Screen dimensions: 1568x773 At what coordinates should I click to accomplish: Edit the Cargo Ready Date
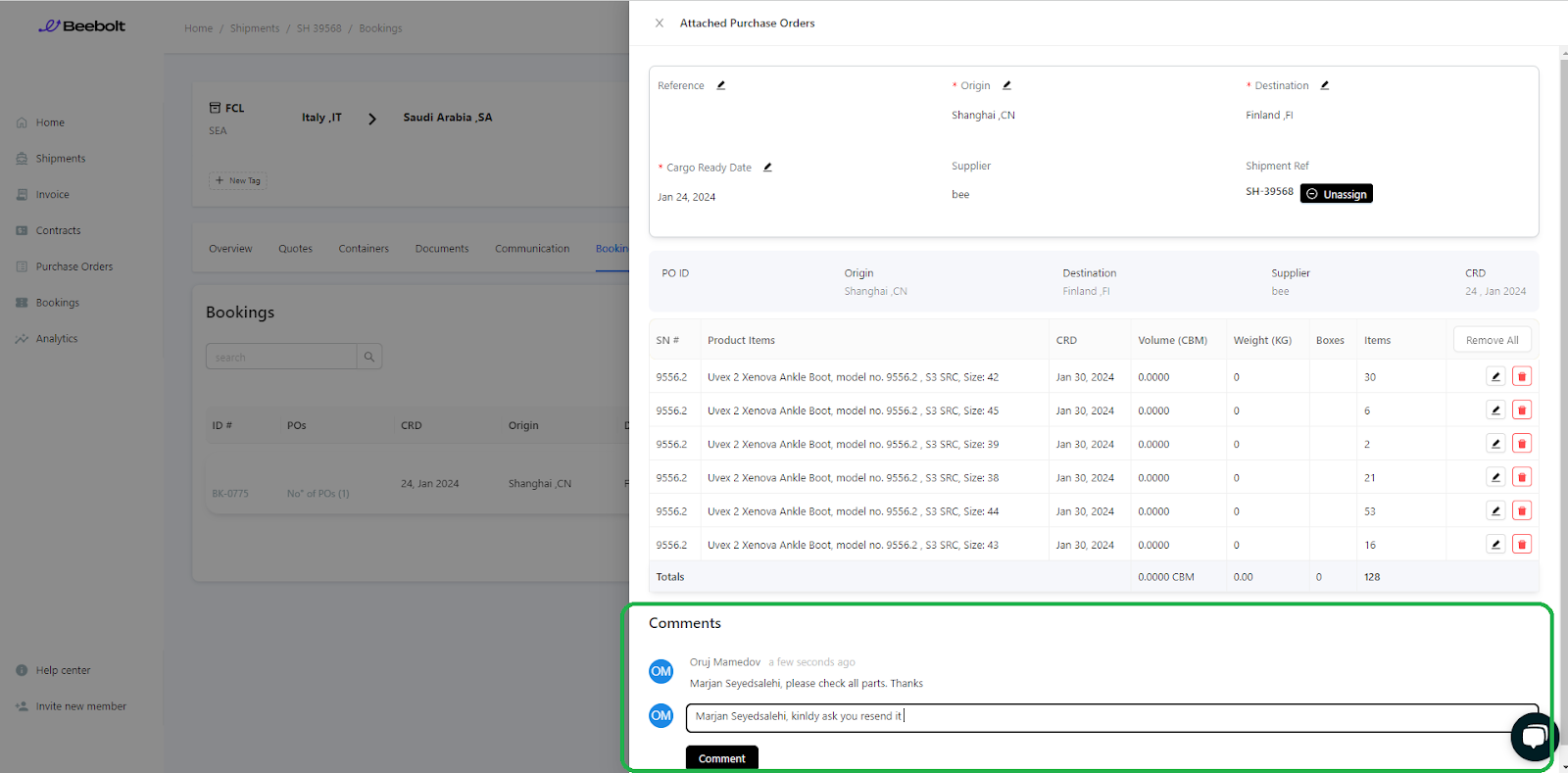click(x=768, y=168)
